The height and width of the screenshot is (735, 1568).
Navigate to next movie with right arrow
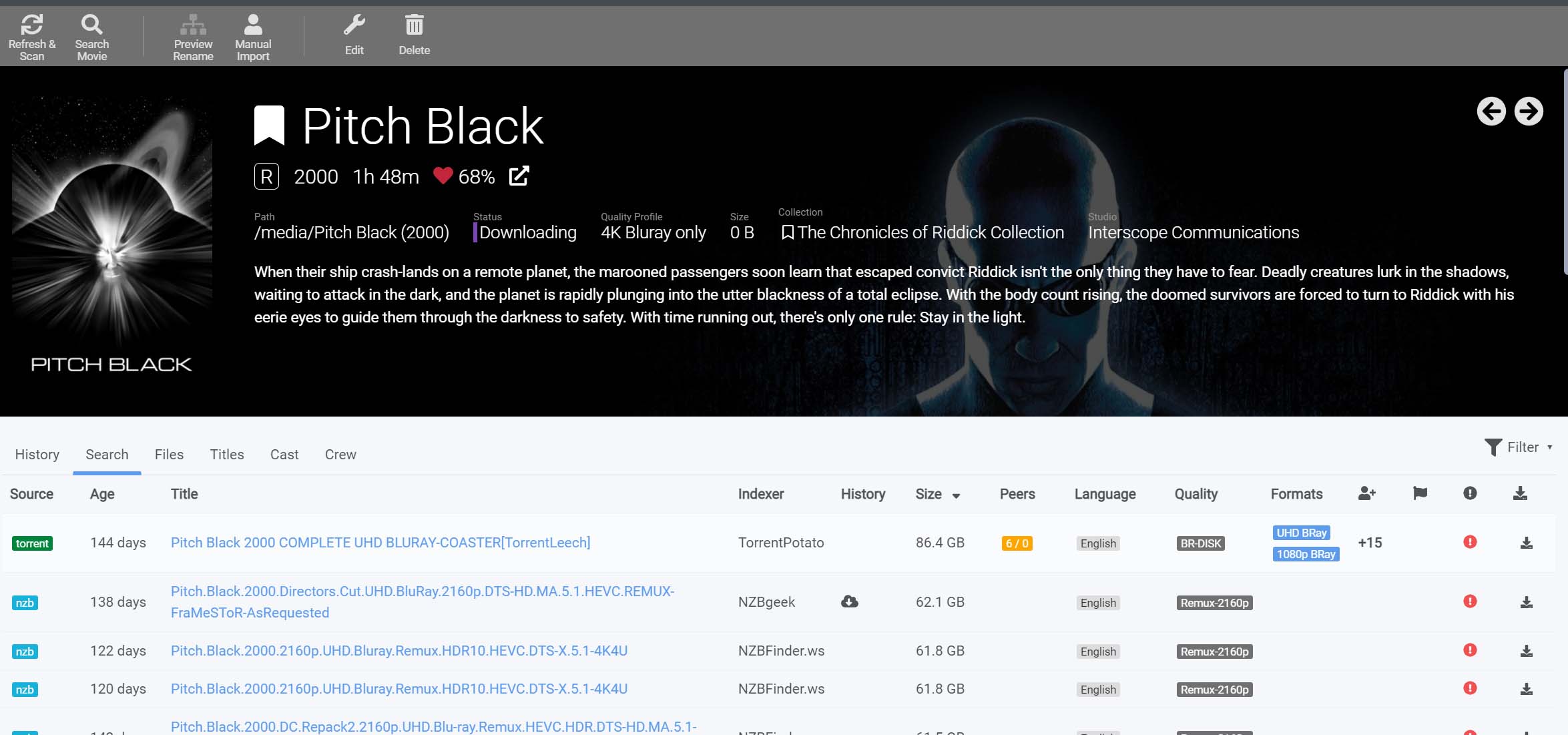point(1529,111)
